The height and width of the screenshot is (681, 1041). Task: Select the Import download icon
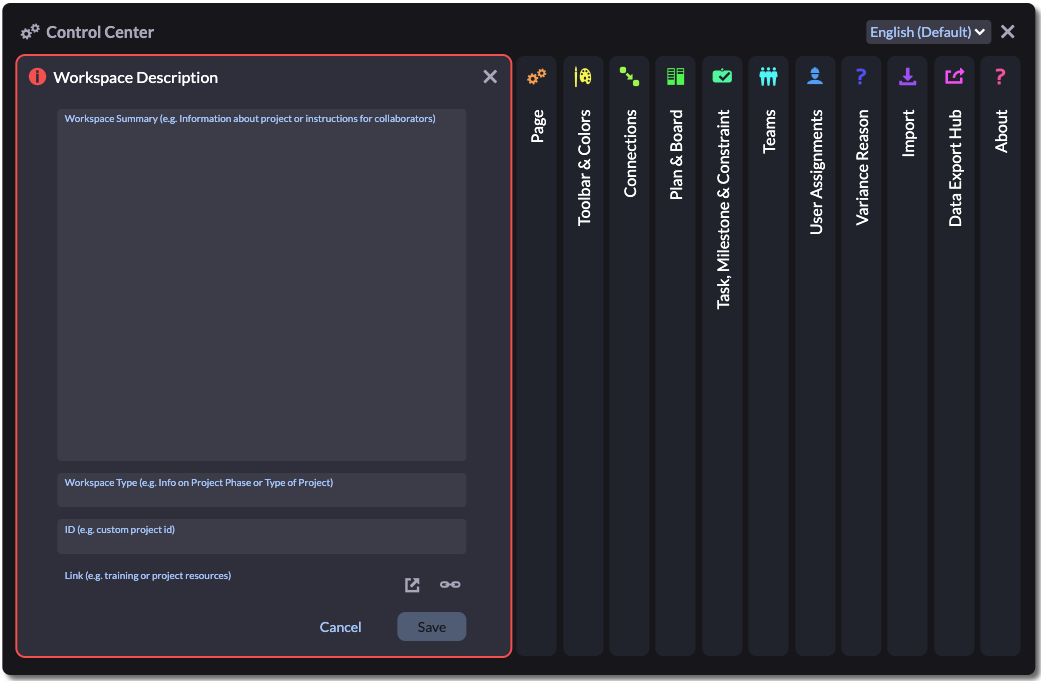(908, 76)
